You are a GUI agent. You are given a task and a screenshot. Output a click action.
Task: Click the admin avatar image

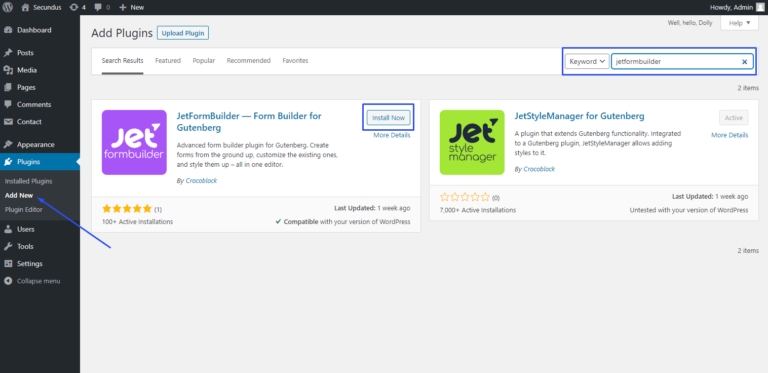click(x=760, y=7)
